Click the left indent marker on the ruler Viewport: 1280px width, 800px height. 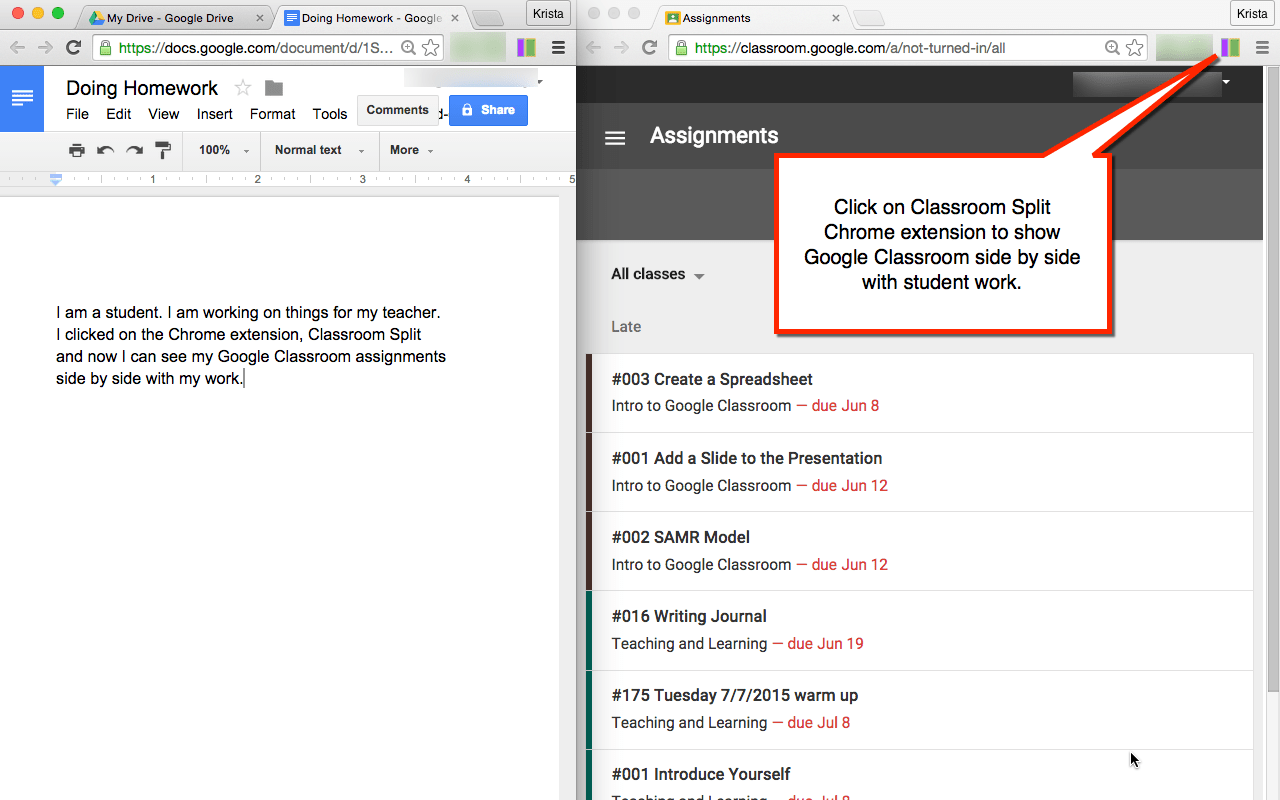pos(55,179)
